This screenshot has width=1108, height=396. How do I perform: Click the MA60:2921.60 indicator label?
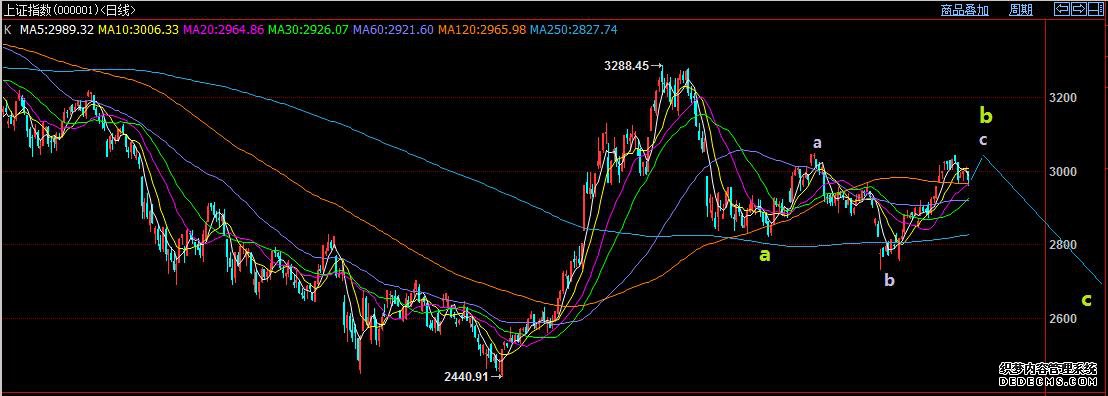coord(393,30)
